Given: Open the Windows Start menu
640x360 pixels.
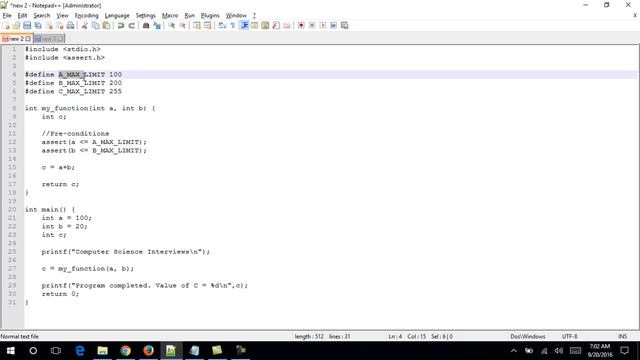Looking at the screenshot, I should click(x=11, y=351).
